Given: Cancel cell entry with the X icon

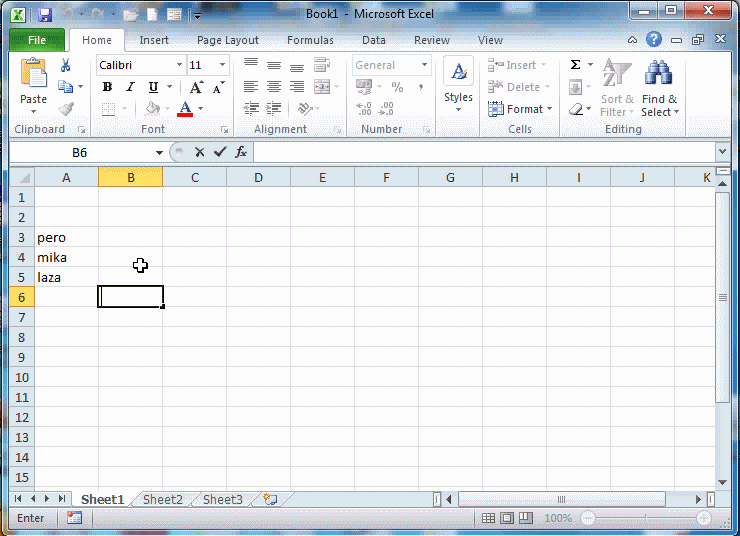Looking at the screenshot, I should pyautogui.click(x=199, y=152).
